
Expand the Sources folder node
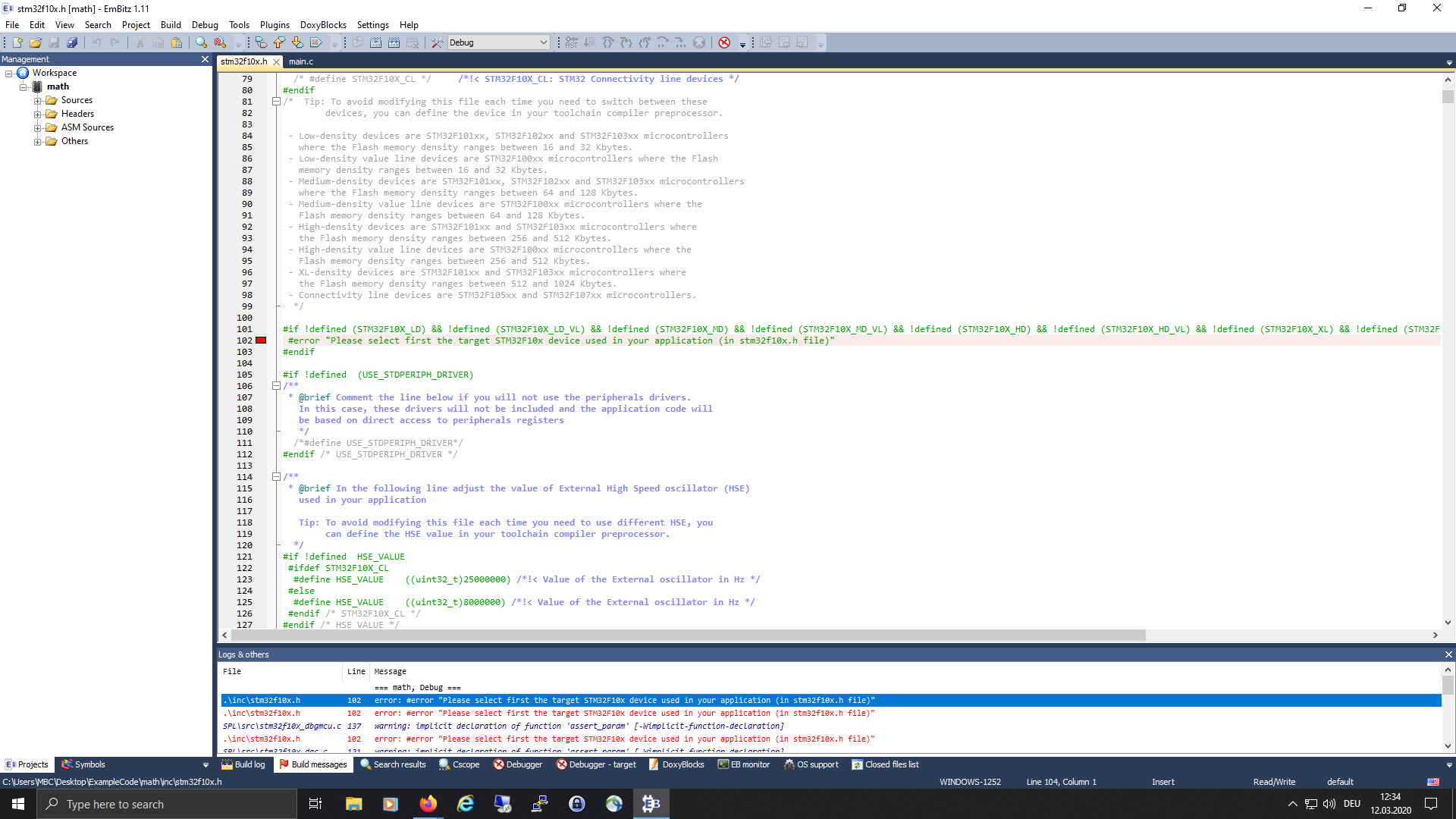(37, 101)
